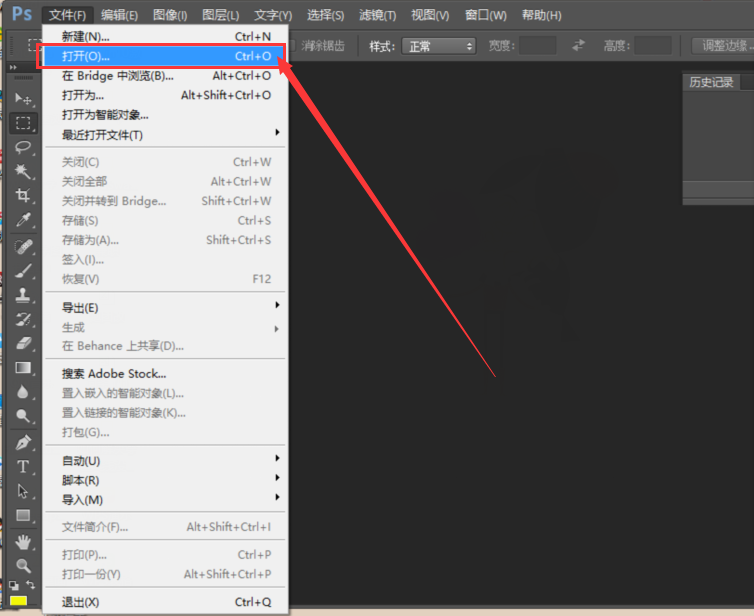The image size is (754, 616).
Task: Reset default foreground and background colors
Action: pos(14,585)
